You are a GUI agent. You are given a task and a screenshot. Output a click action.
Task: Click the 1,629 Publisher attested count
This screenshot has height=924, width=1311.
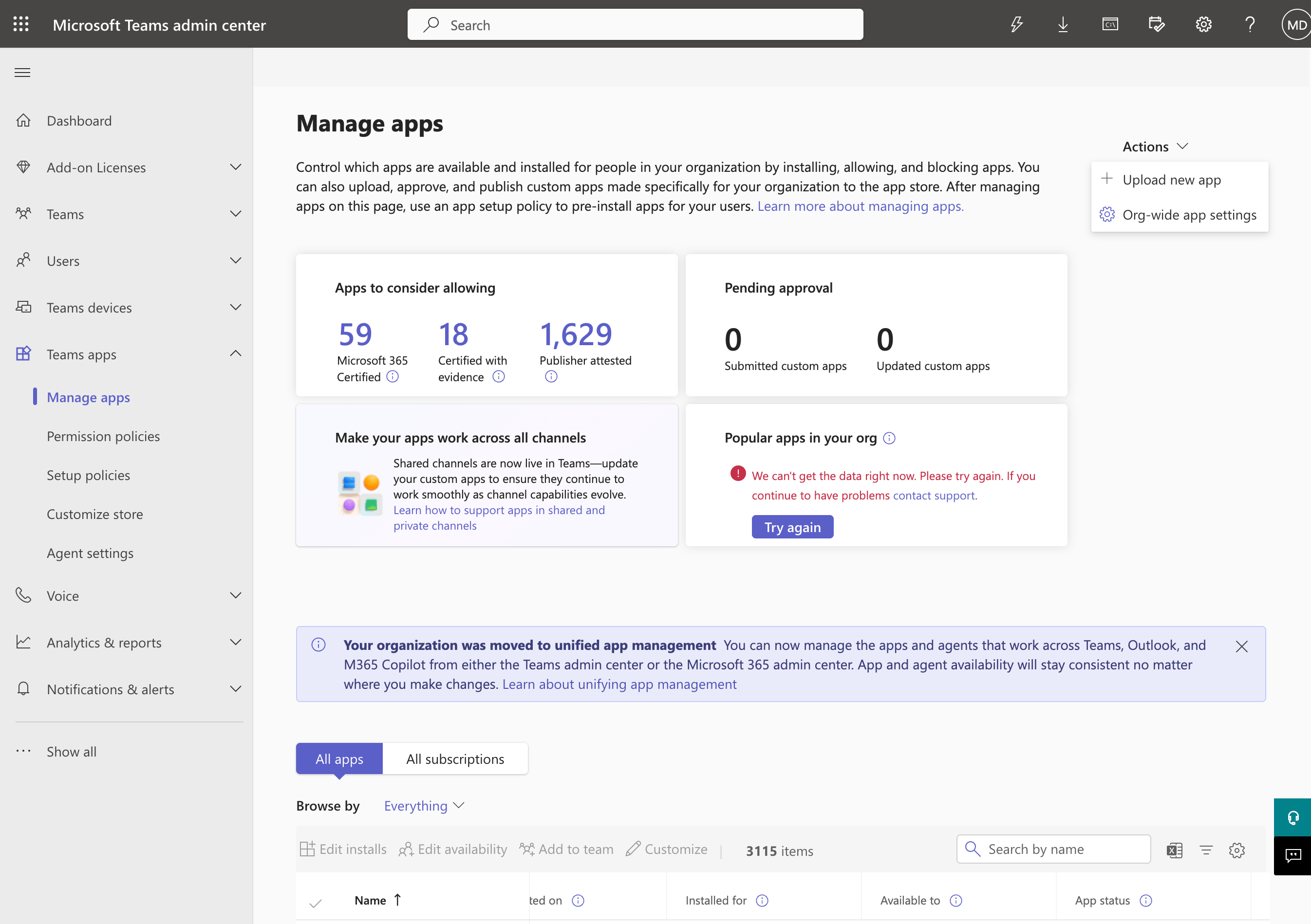click(576, 334)
